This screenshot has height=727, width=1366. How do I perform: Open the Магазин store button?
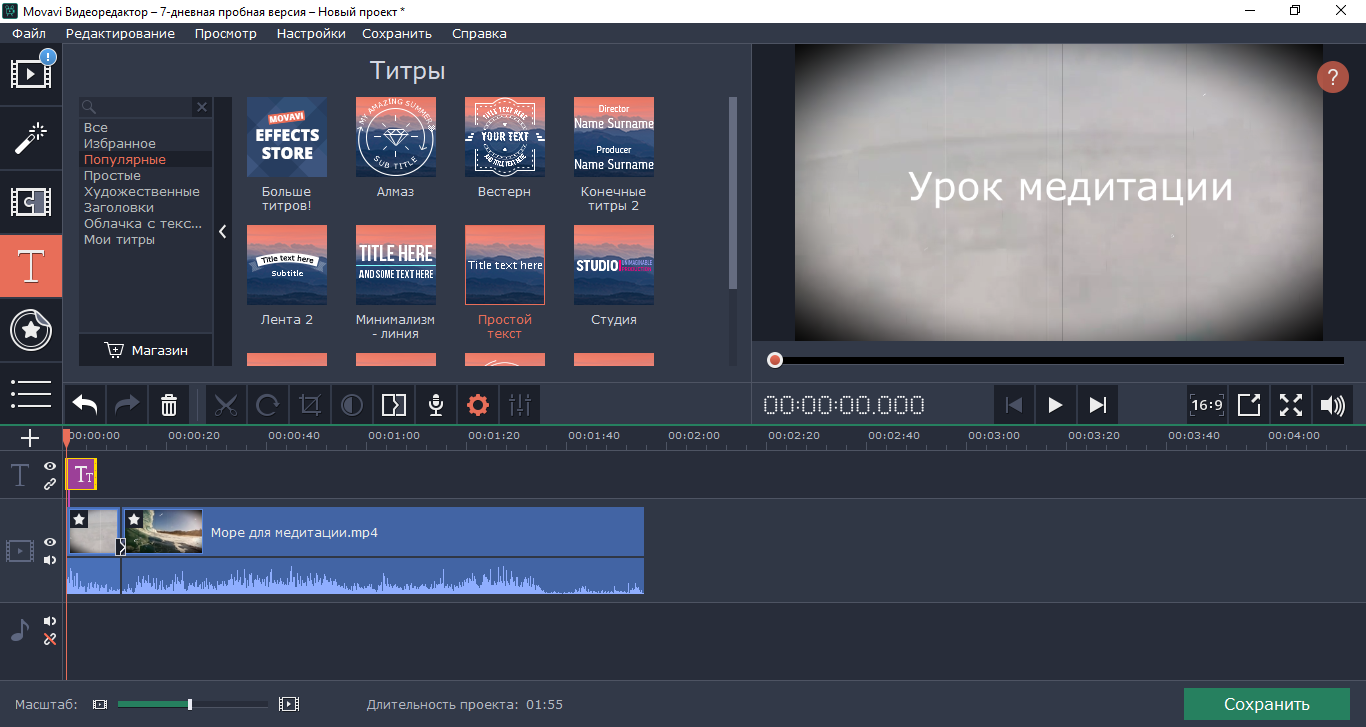pos(146,350)
